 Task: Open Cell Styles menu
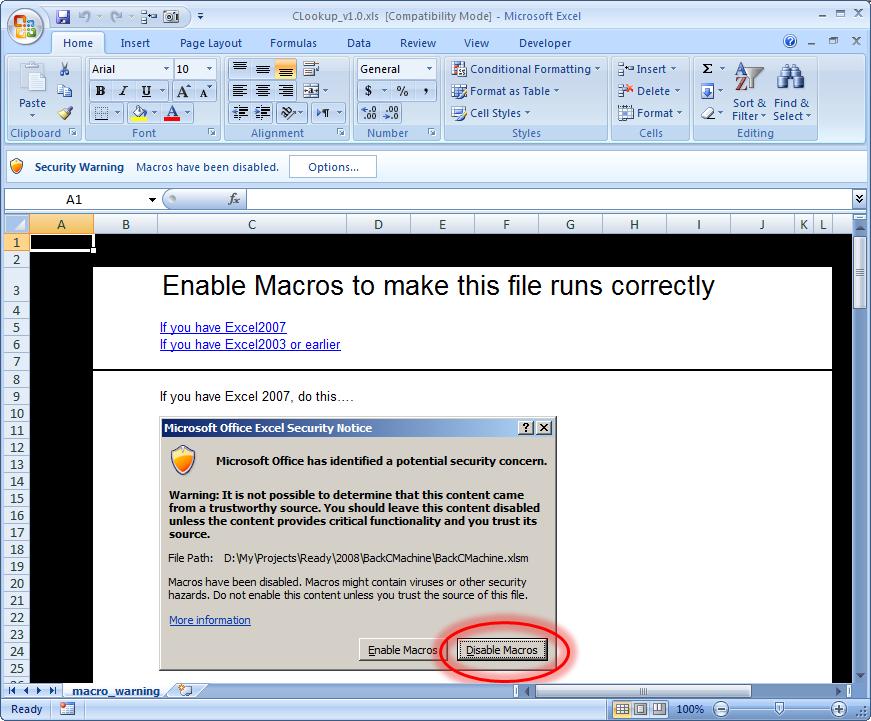pos(491,113)
